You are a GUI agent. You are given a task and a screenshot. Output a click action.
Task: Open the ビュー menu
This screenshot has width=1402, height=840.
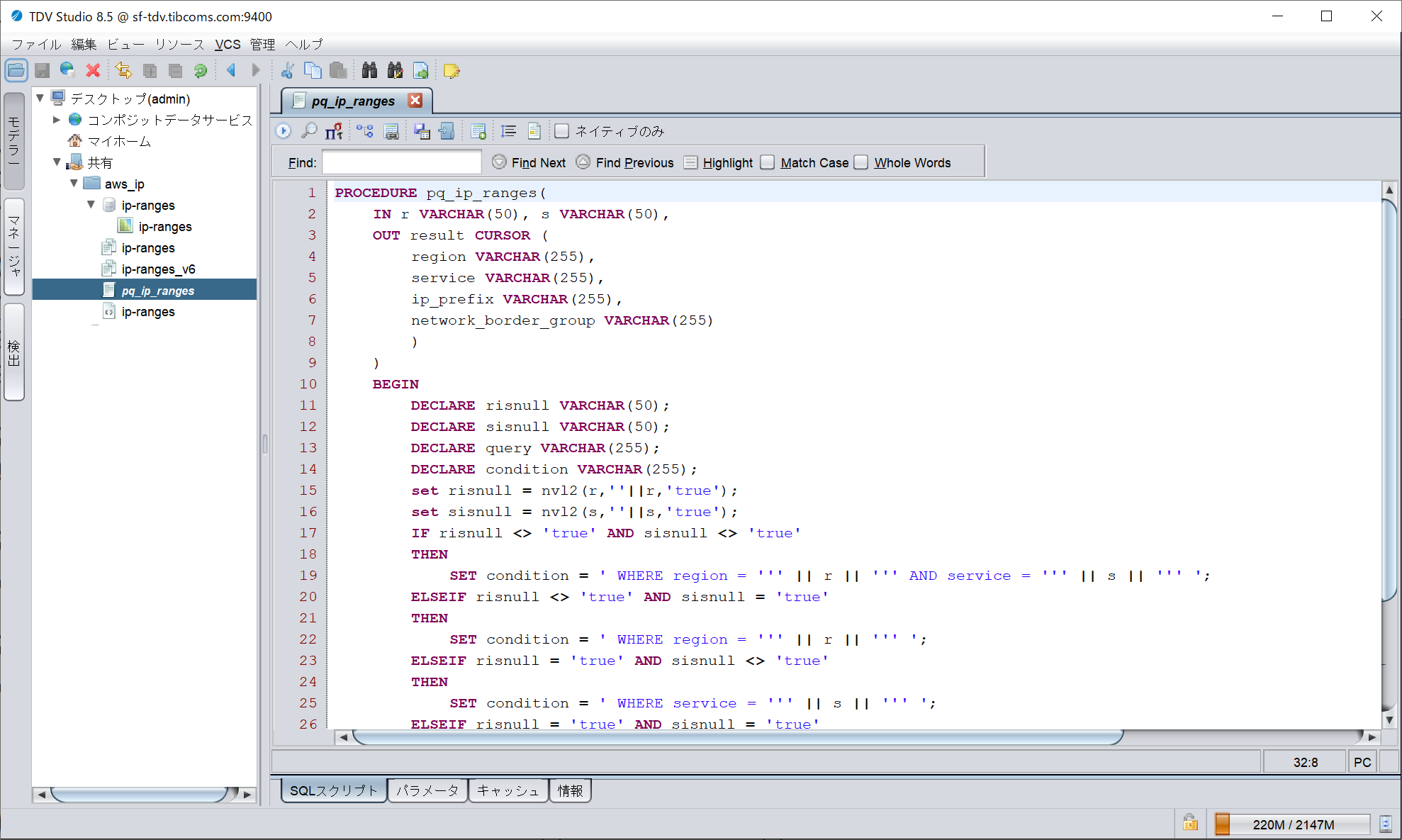(125, 44)
